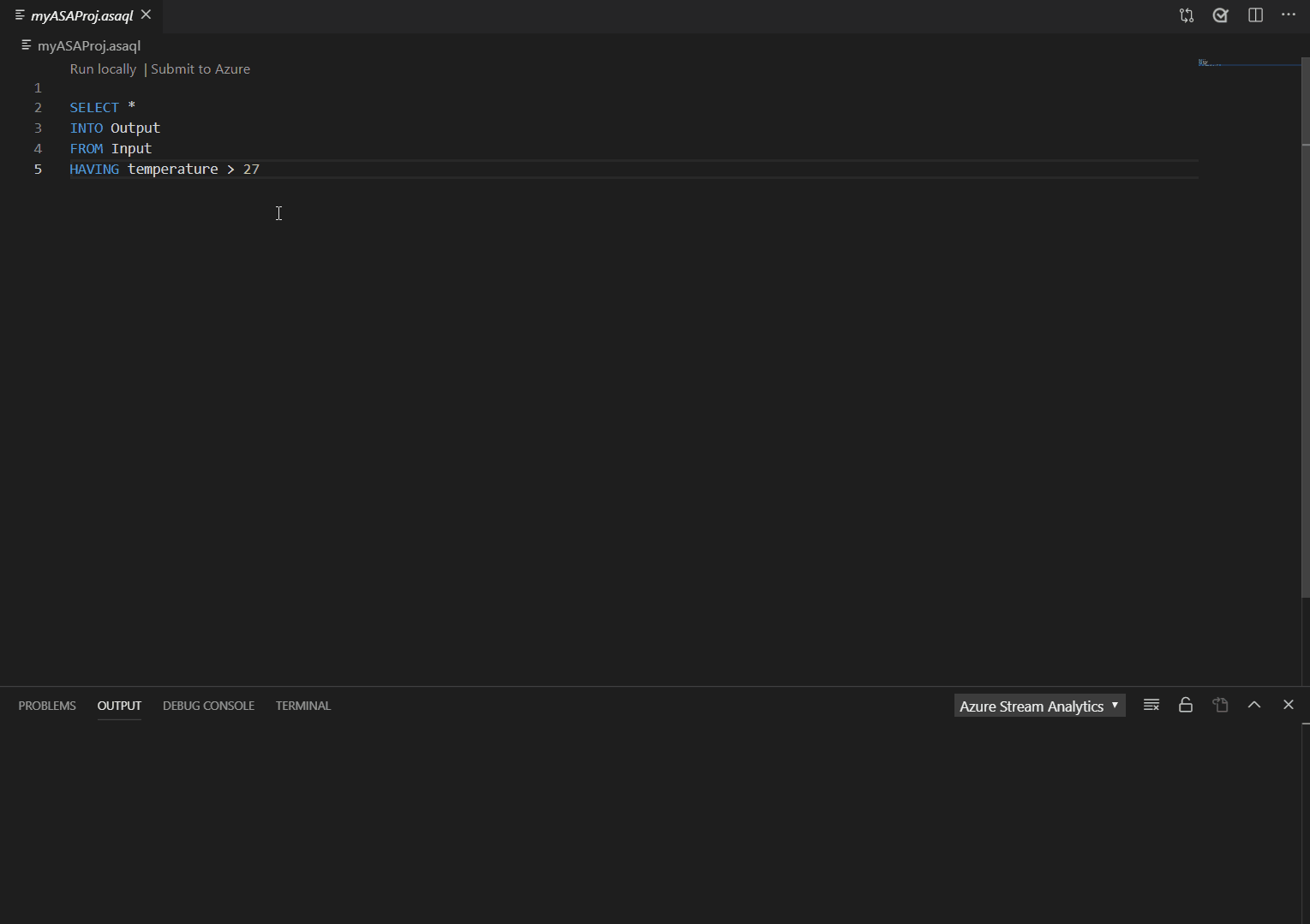1310x924 pixels.
Task: Open more editor actions via ellipsis icon
Action: click(x=1289, y=15)
